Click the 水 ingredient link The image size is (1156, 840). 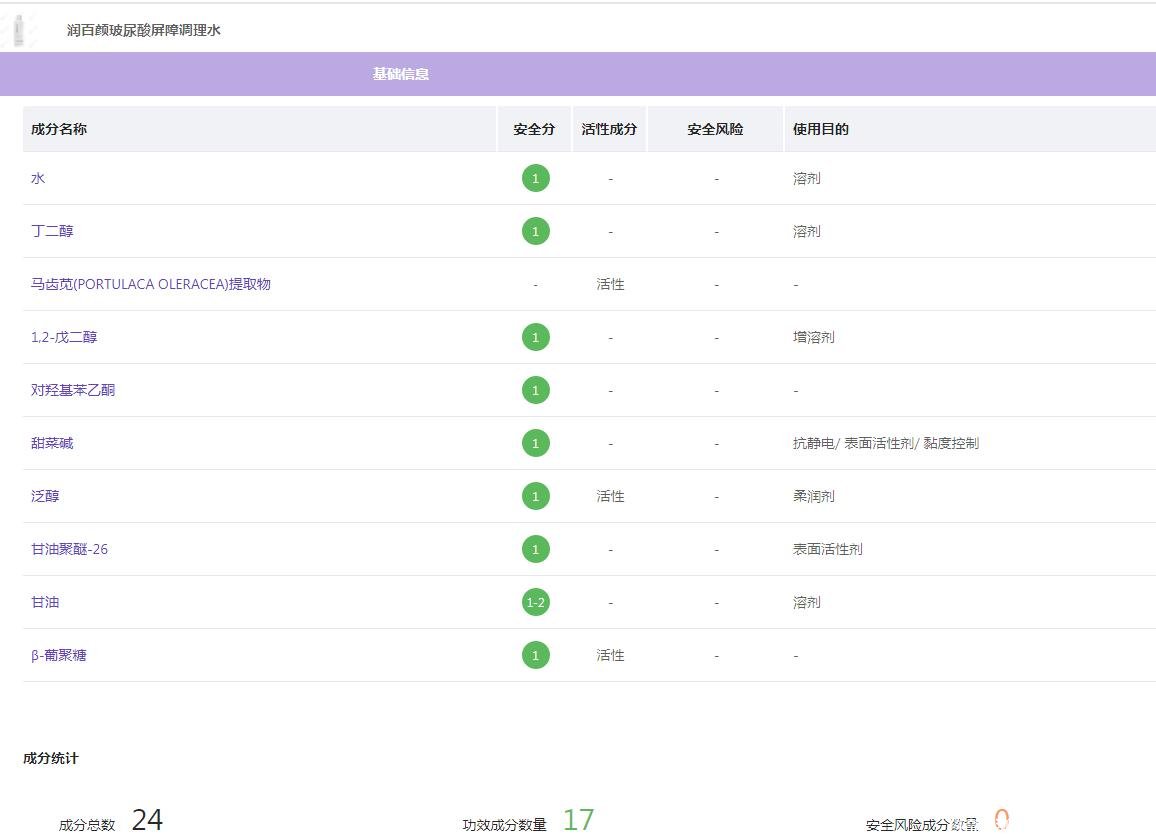point(38,178)
